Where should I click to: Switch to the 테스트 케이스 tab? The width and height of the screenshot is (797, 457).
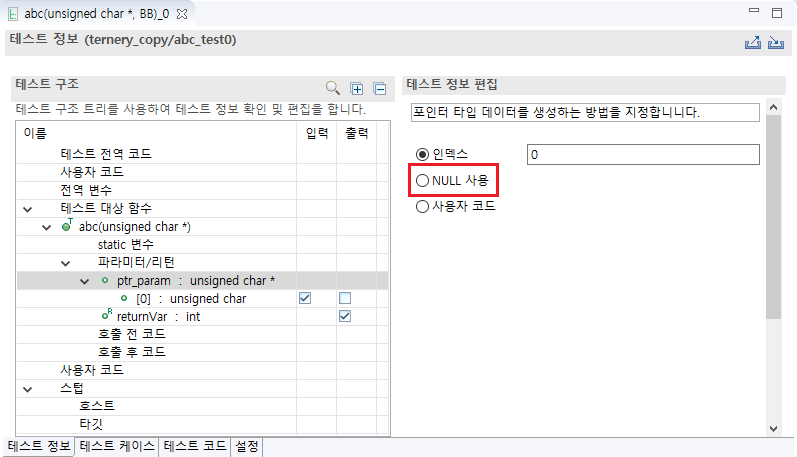[x=117, y=446]
